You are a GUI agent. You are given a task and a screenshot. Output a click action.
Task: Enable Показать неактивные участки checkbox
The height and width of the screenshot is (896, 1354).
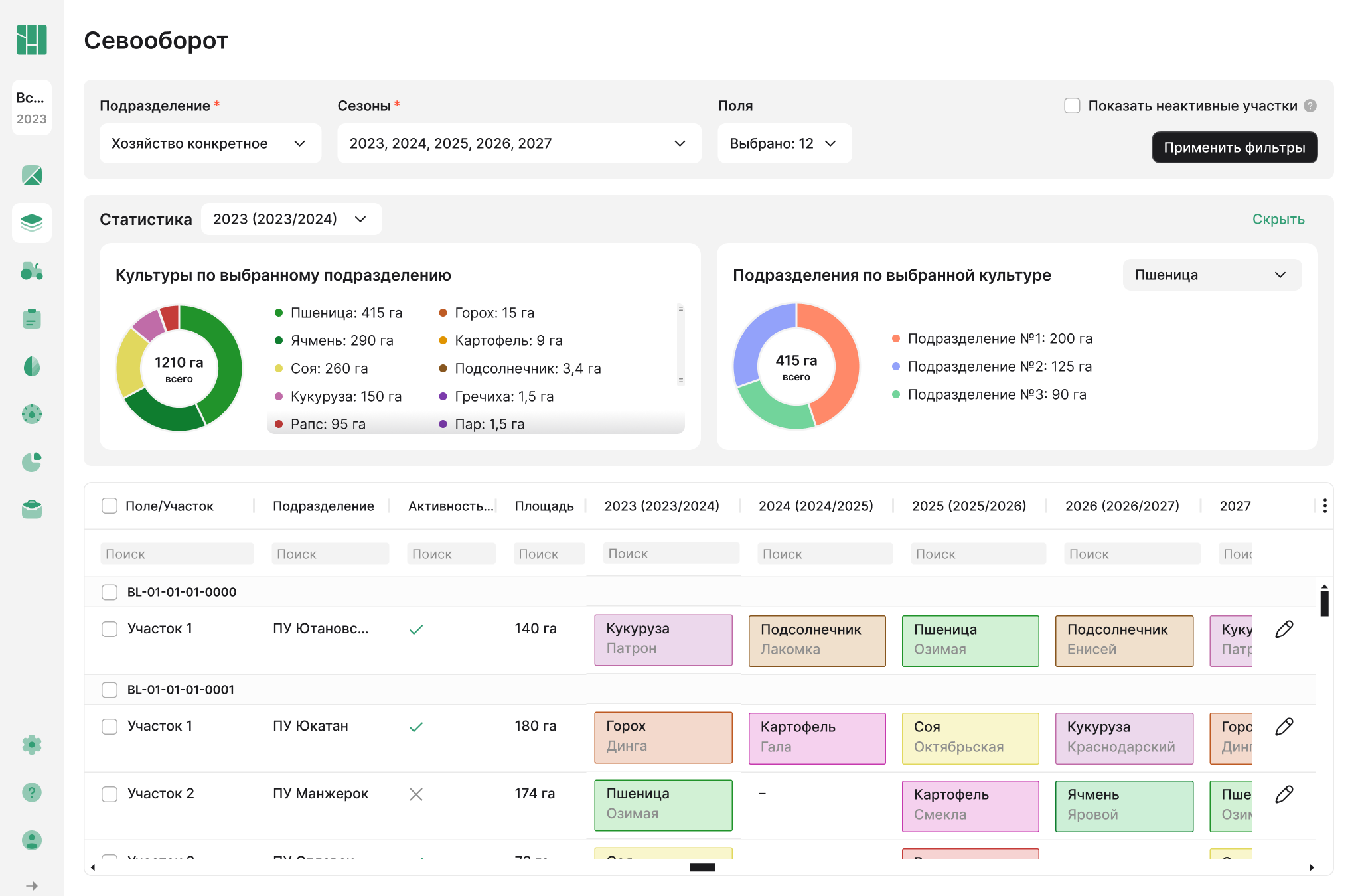[x=1072, y=106]
